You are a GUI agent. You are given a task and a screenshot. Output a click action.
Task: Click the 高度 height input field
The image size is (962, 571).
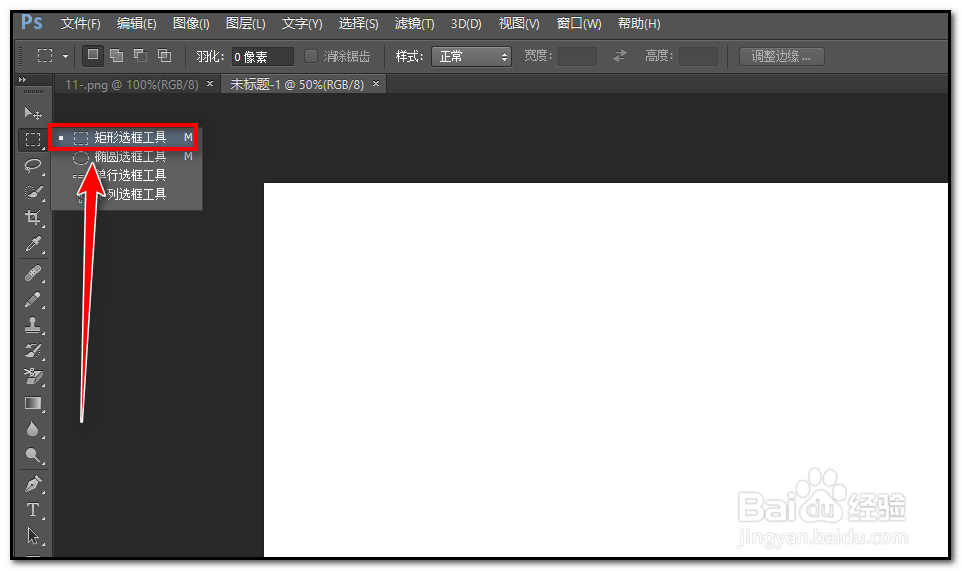(698, 56)
